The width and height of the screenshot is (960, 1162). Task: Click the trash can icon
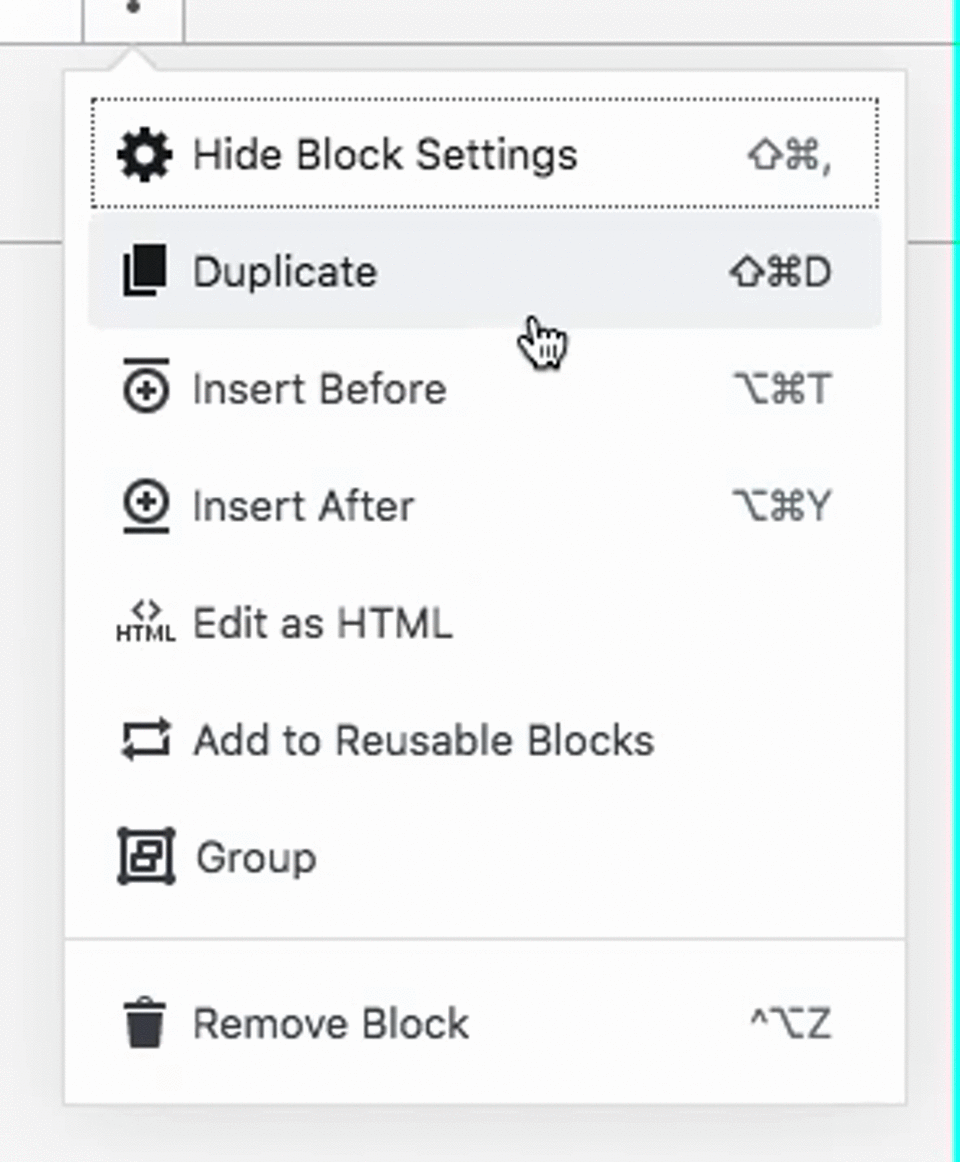tap(145, 1022)
